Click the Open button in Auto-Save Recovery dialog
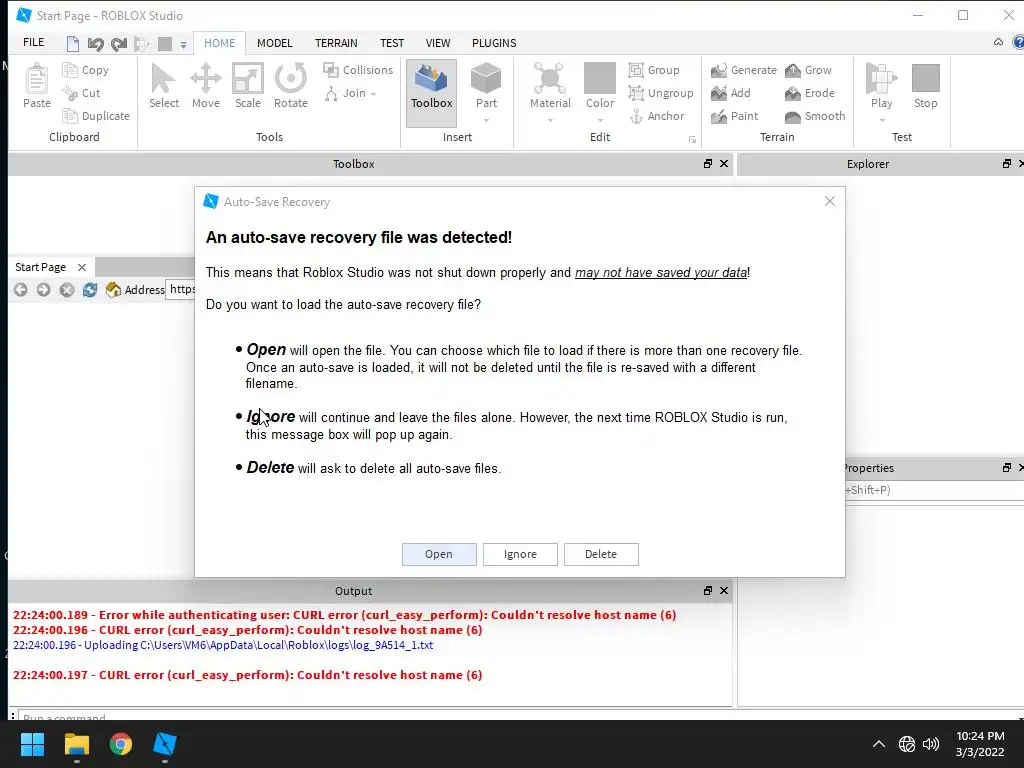The width and height of the screenshot is (1024, 768). 439,554
